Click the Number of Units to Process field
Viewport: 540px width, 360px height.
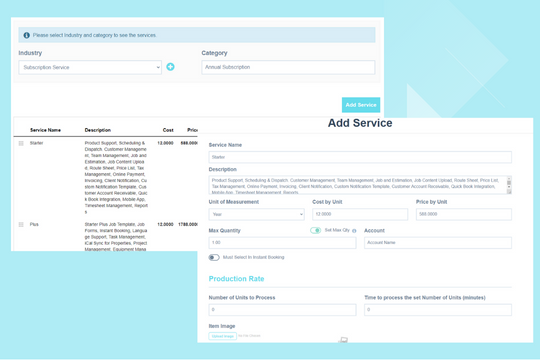(x=282, y=310)
